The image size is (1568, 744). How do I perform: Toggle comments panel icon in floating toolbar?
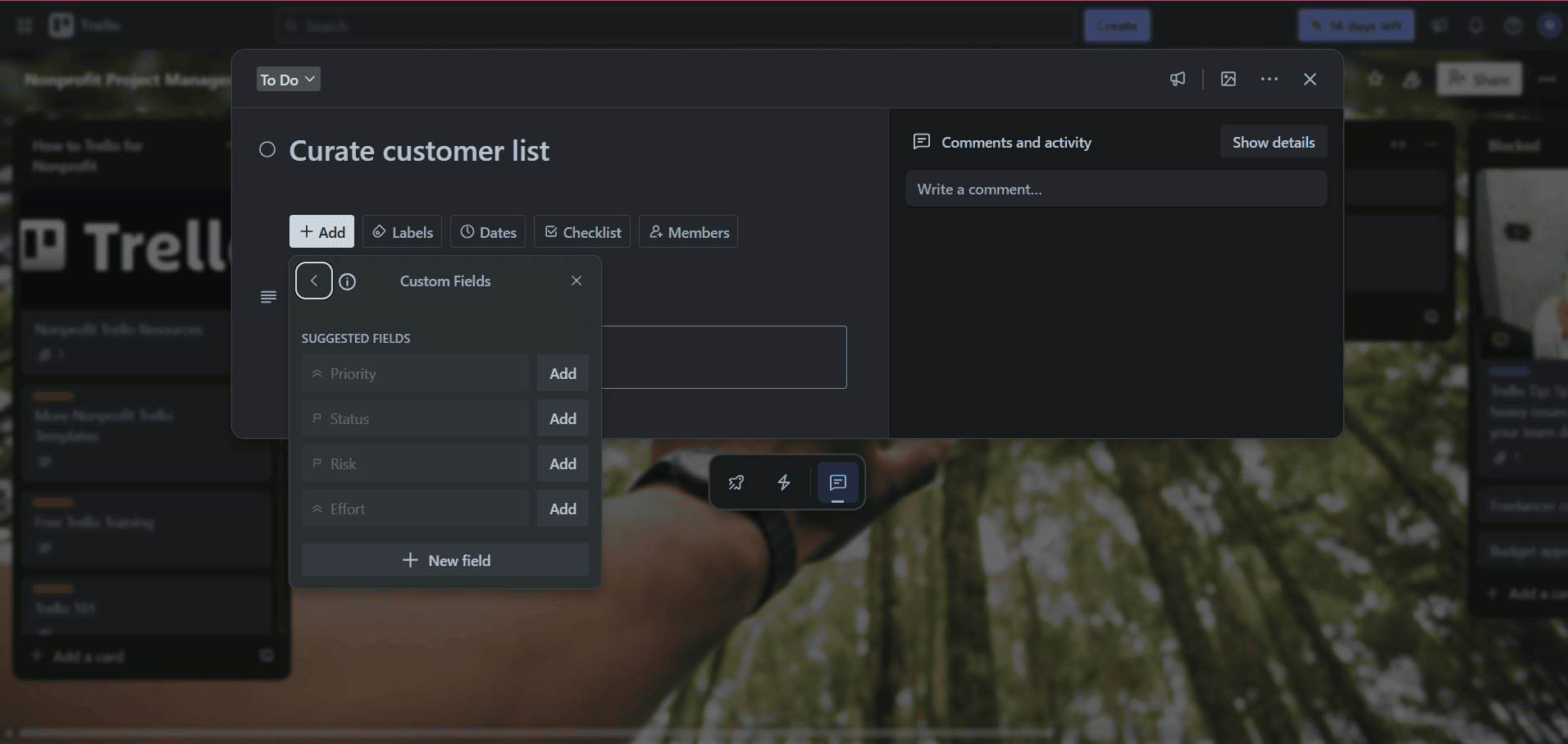pos(838,482)
